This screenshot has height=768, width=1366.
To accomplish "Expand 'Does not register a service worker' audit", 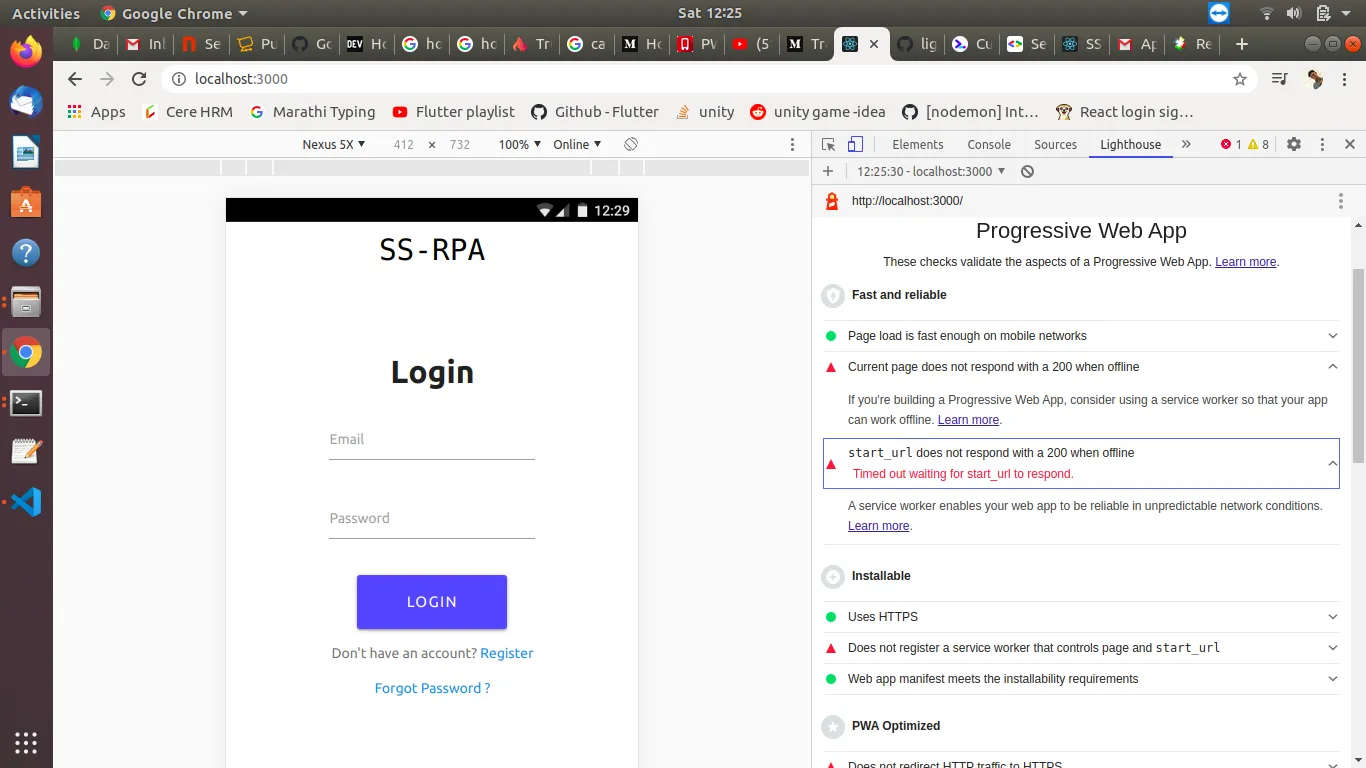I will click(1081, 648).
